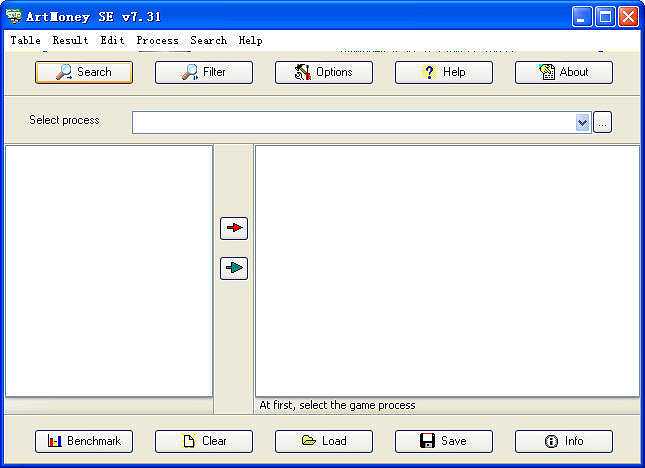
Task: Open the Table menu
Action: point(26,40)
